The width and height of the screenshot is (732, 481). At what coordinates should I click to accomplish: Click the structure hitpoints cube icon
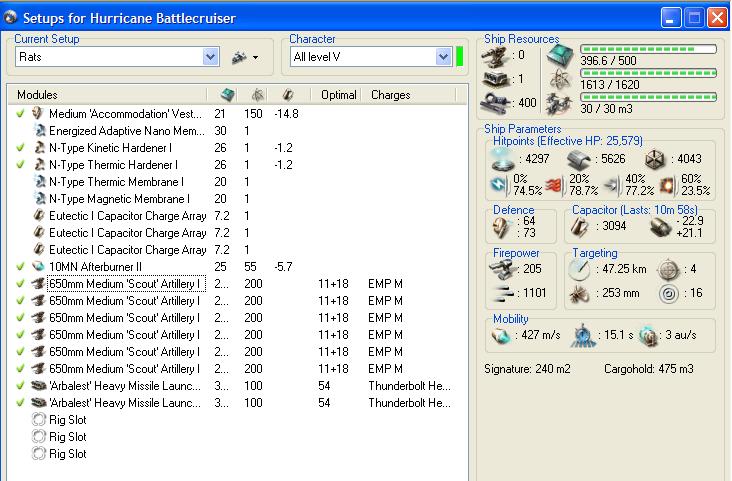[x=656, y=157]
